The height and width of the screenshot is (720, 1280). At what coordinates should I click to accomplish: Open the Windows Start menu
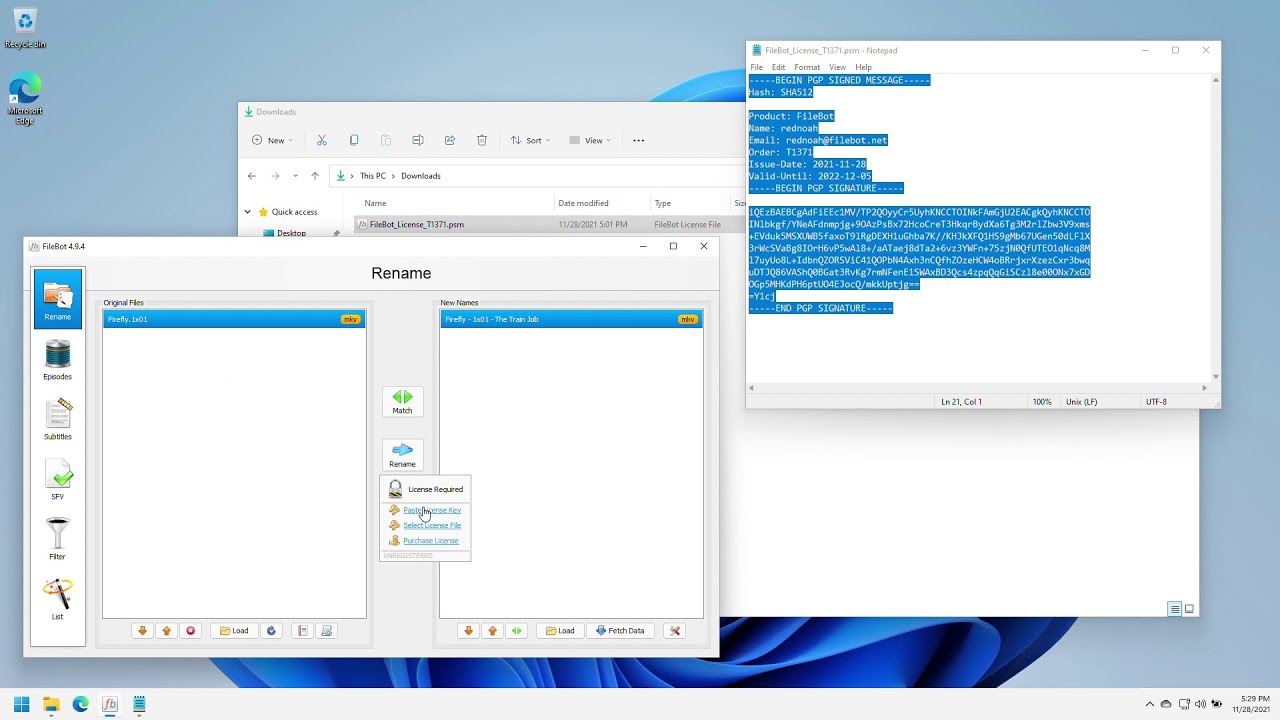coord(22,704)
